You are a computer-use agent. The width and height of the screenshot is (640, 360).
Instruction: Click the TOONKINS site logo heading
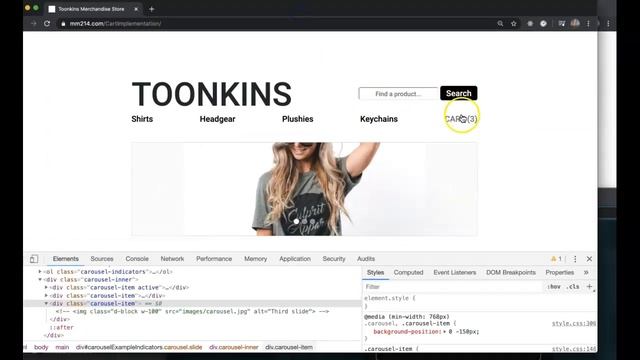[211, 94]
